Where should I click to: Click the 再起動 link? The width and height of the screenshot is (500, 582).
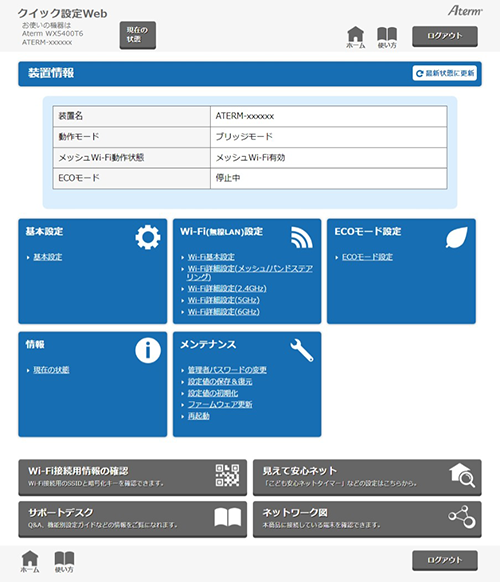click(198, 416)
